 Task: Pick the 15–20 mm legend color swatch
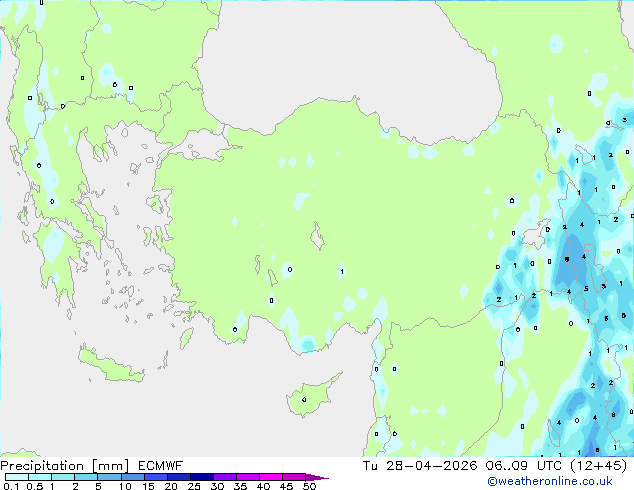click(x=156, y=477)
